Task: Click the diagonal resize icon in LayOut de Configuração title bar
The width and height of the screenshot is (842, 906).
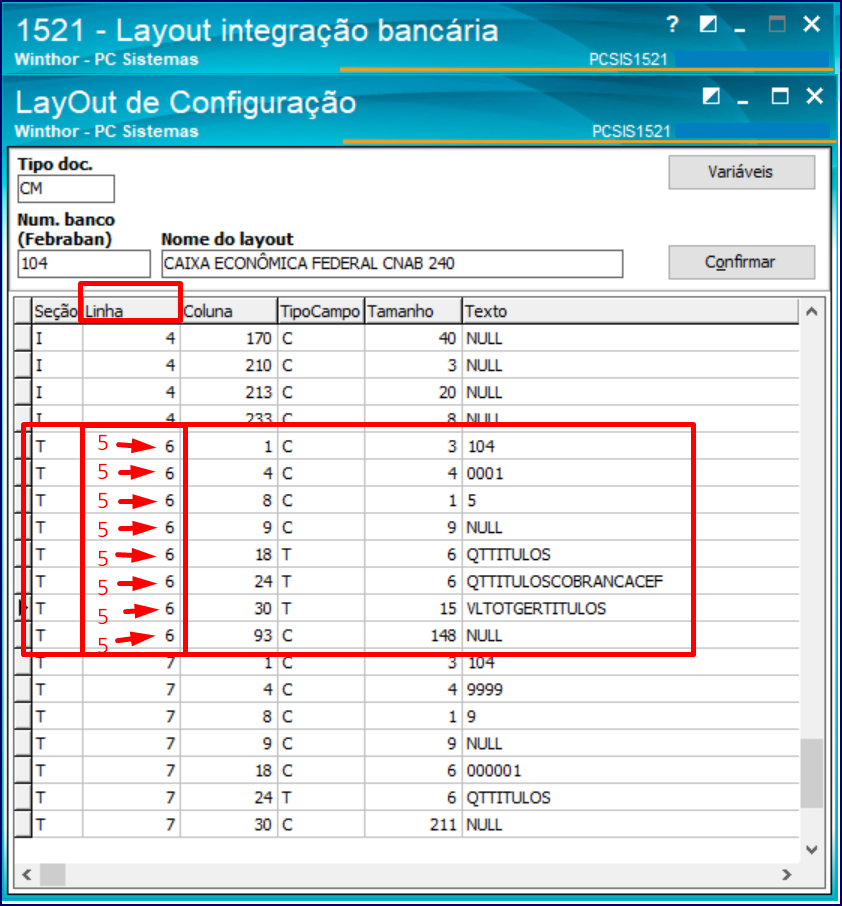Action: (711, 96)
